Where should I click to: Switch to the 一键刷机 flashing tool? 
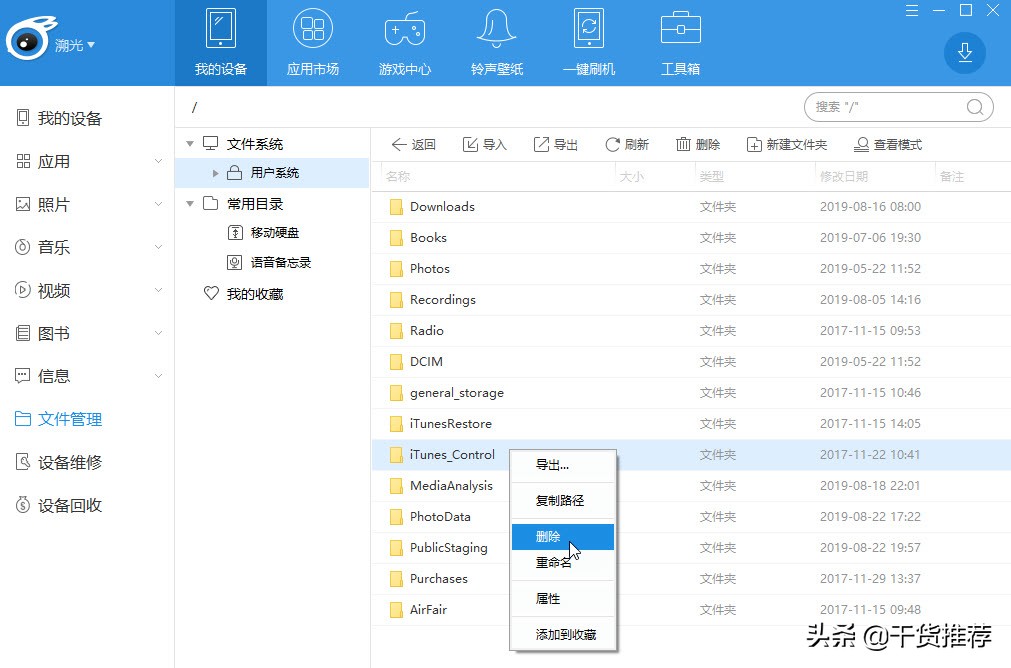coord(588,40)
